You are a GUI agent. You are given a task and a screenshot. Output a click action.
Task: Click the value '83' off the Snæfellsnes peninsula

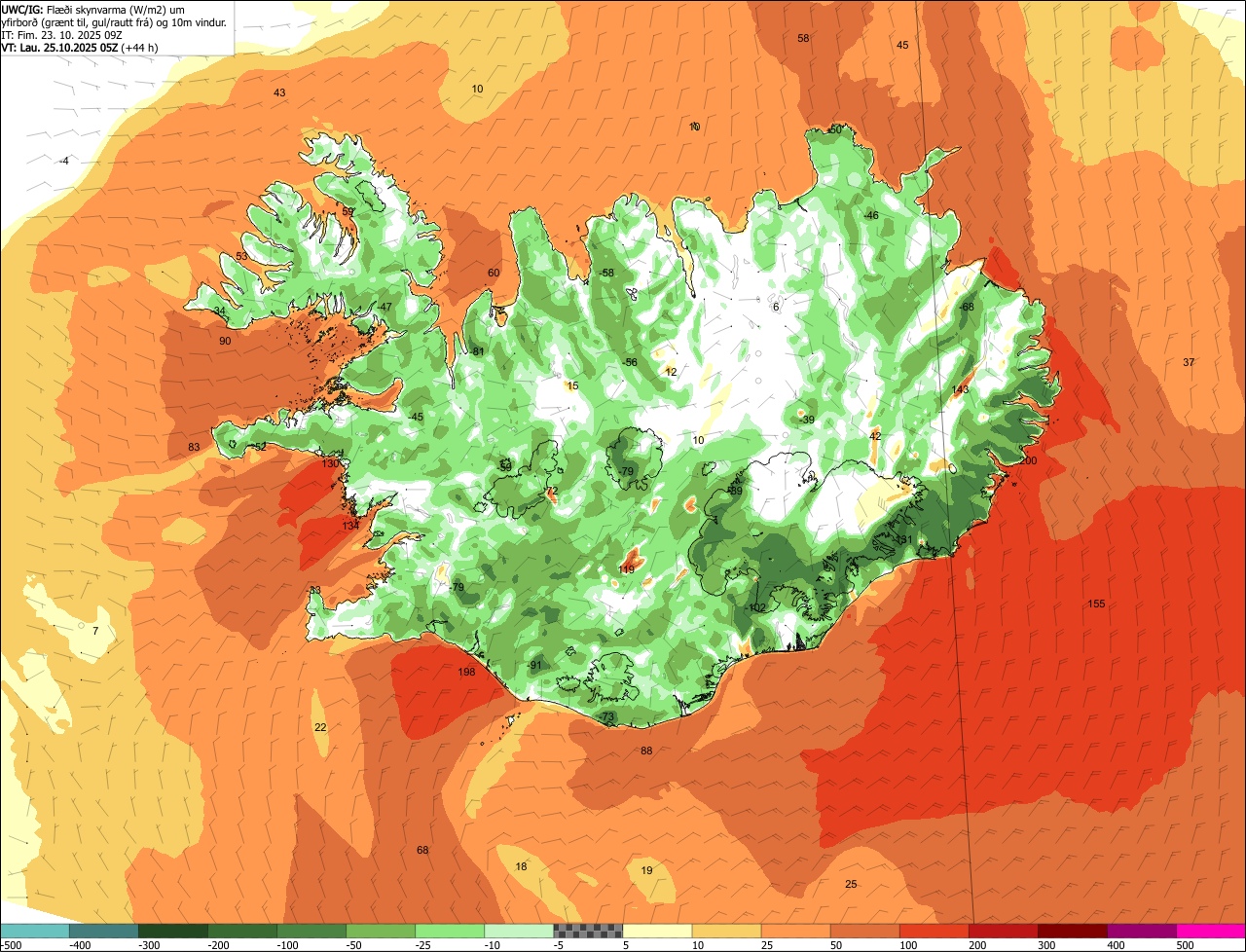[x=194, y=448]
